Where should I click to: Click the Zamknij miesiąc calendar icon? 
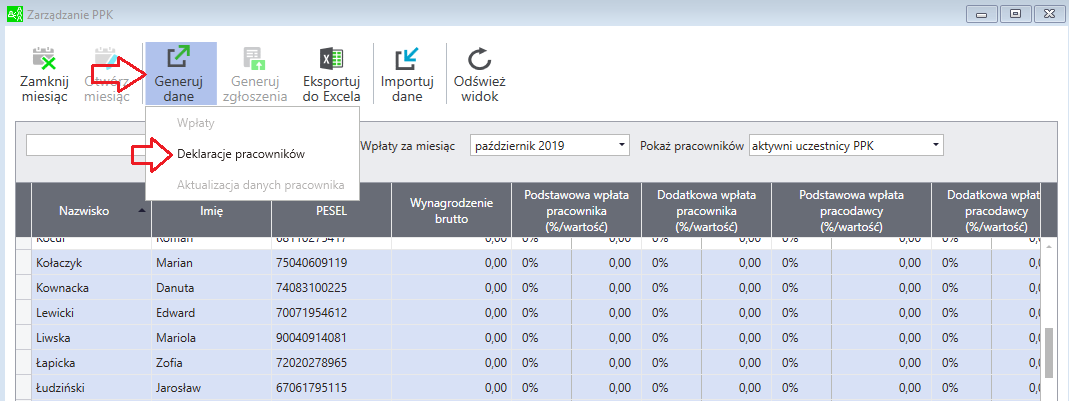pyautogui.click(x=44, y=58)
